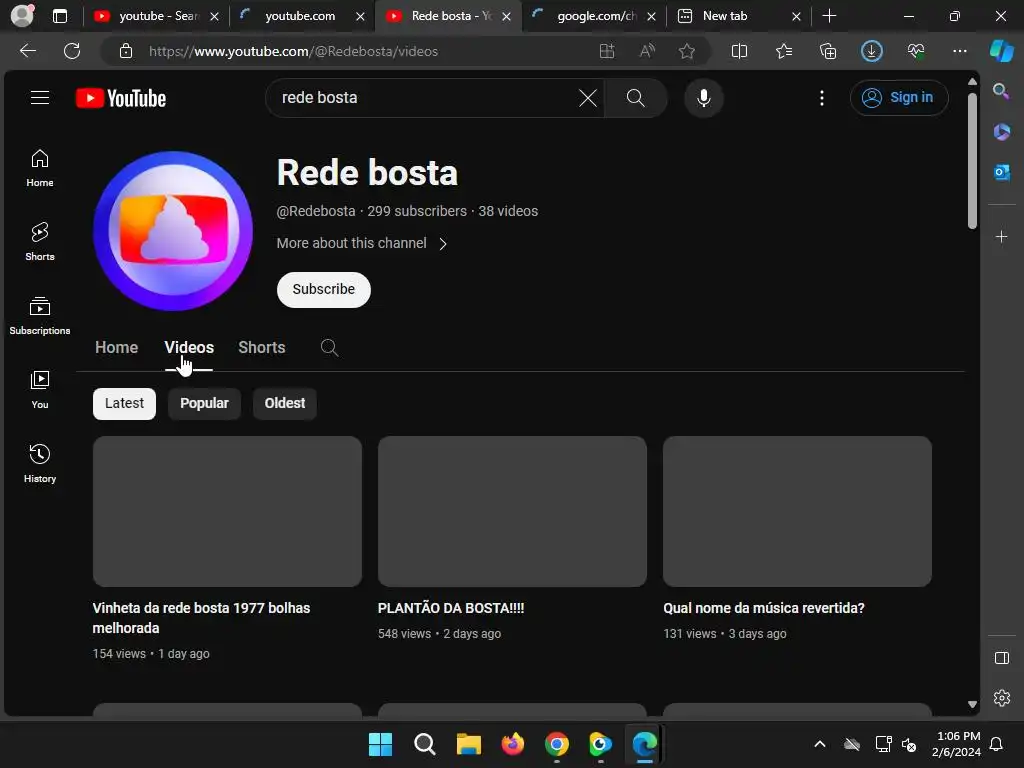Click the YouTube logo
This screenshot has height=768, width=1024.
click(x=121, y=98)
